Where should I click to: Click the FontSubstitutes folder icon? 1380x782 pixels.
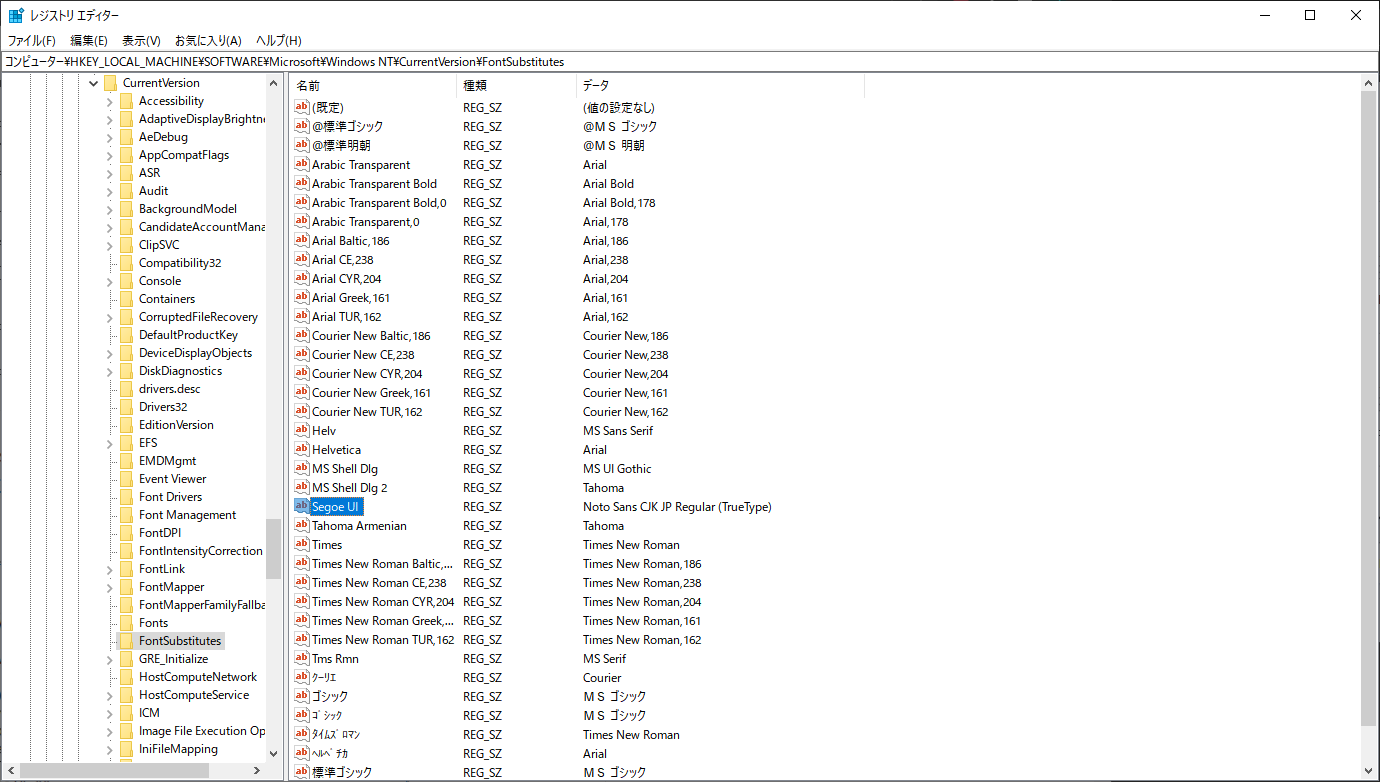click(126, 641)
